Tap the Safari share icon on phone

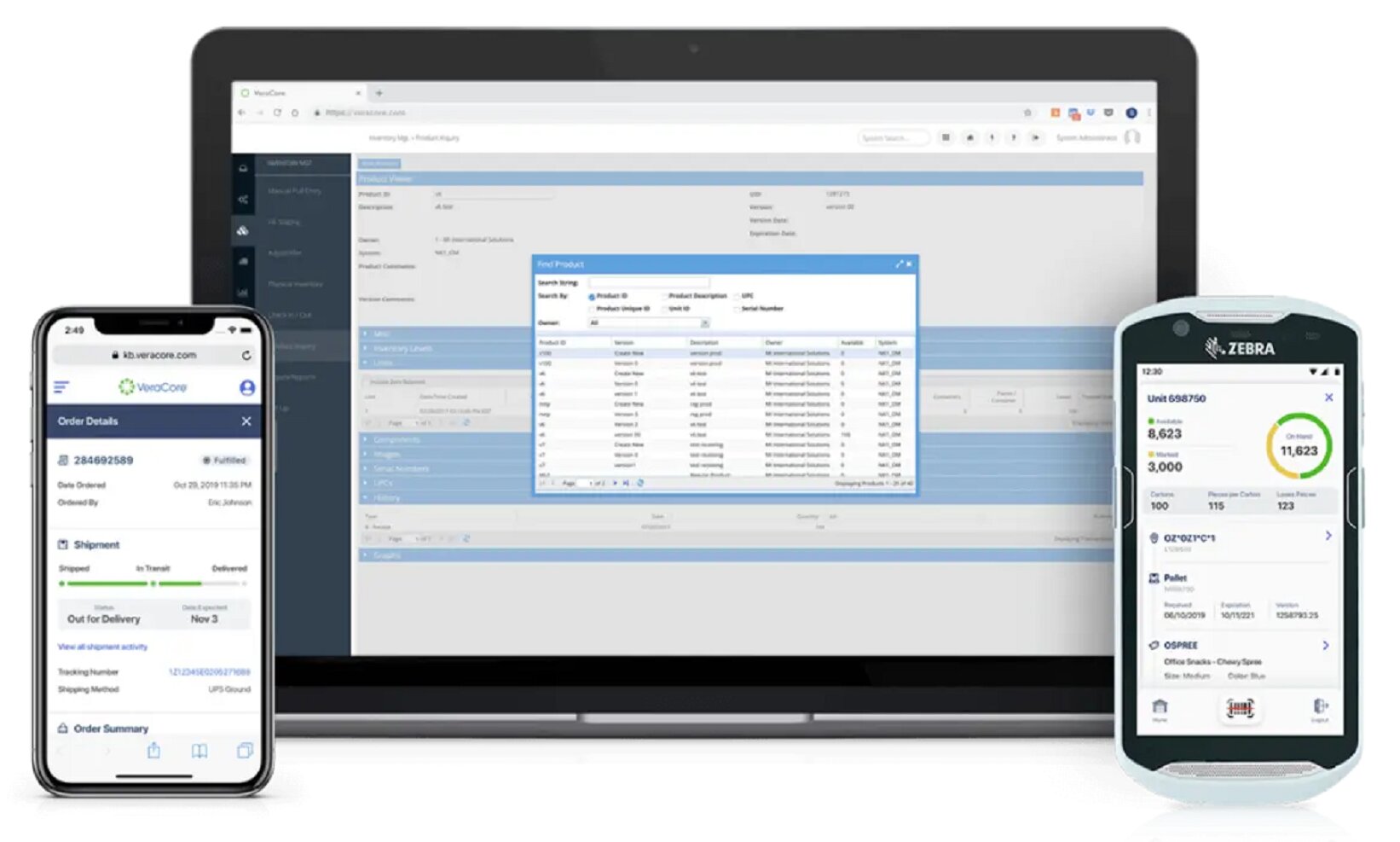(153, 751)
